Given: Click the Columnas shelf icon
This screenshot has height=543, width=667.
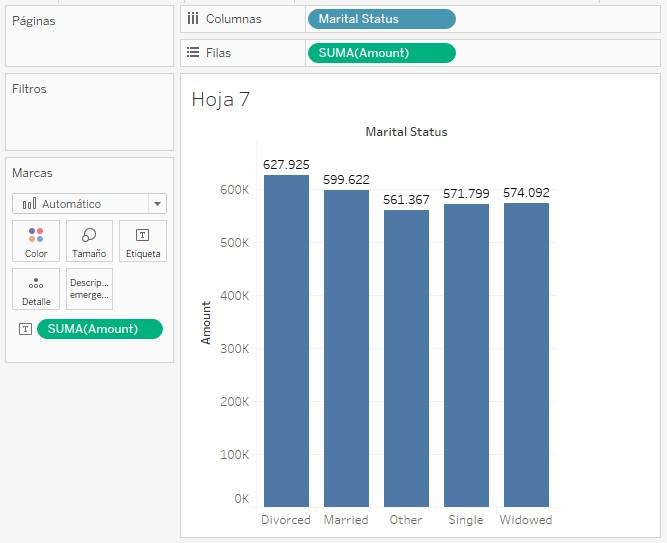Looking at the screenshot, I should [193, 19].
